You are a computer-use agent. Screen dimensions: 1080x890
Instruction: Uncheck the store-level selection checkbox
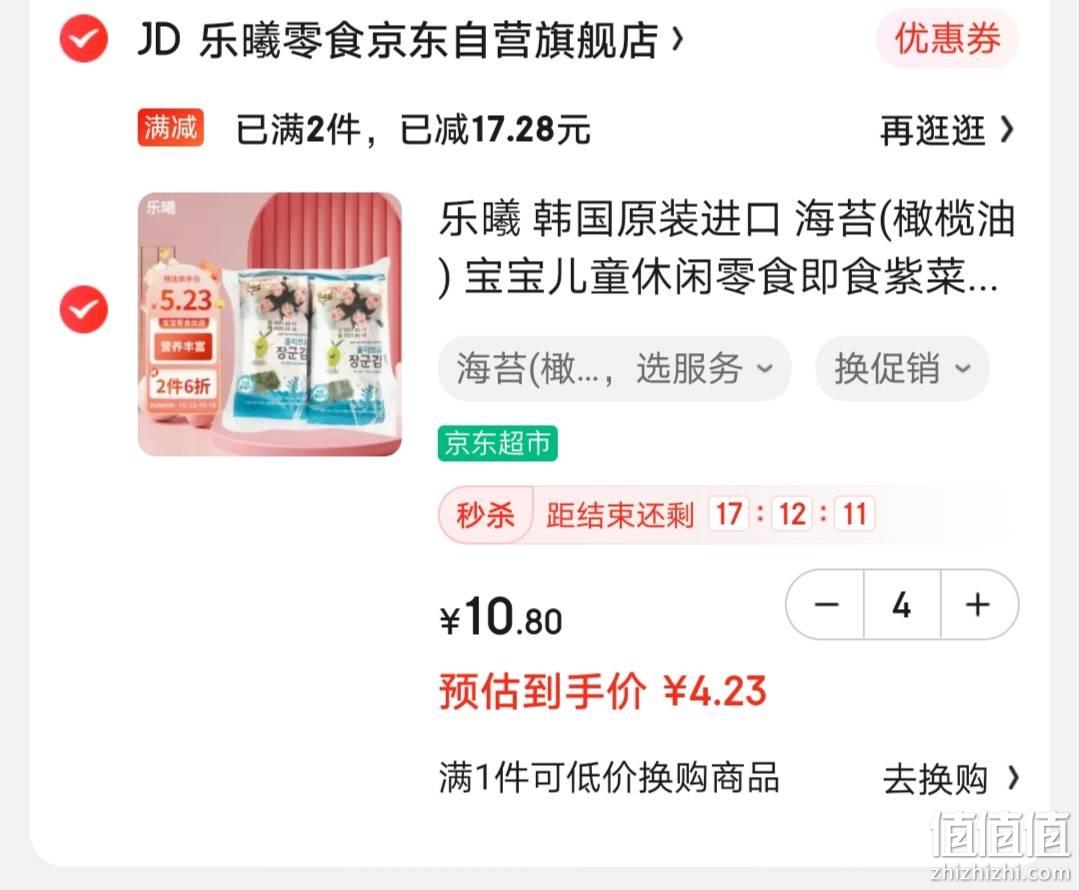(x=83, y=39)
